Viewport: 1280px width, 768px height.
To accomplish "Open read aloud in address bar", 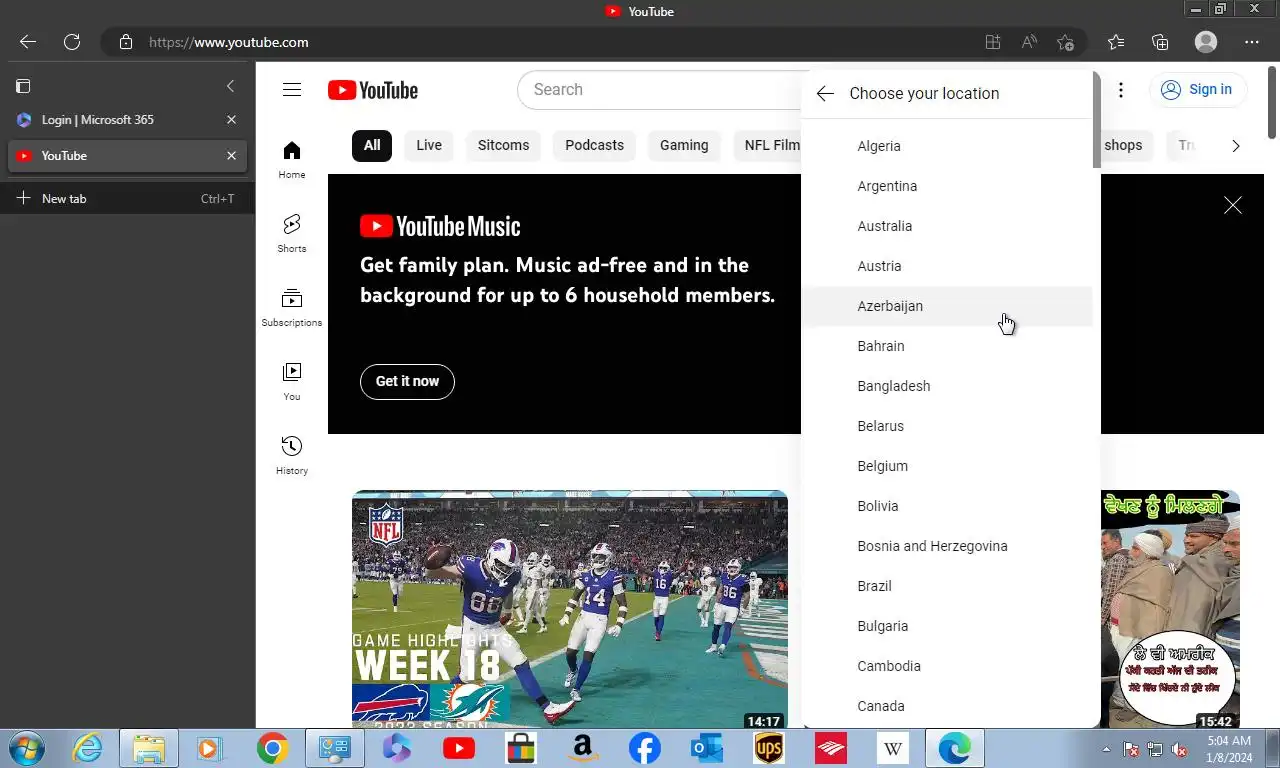I will coord(1029,42).
